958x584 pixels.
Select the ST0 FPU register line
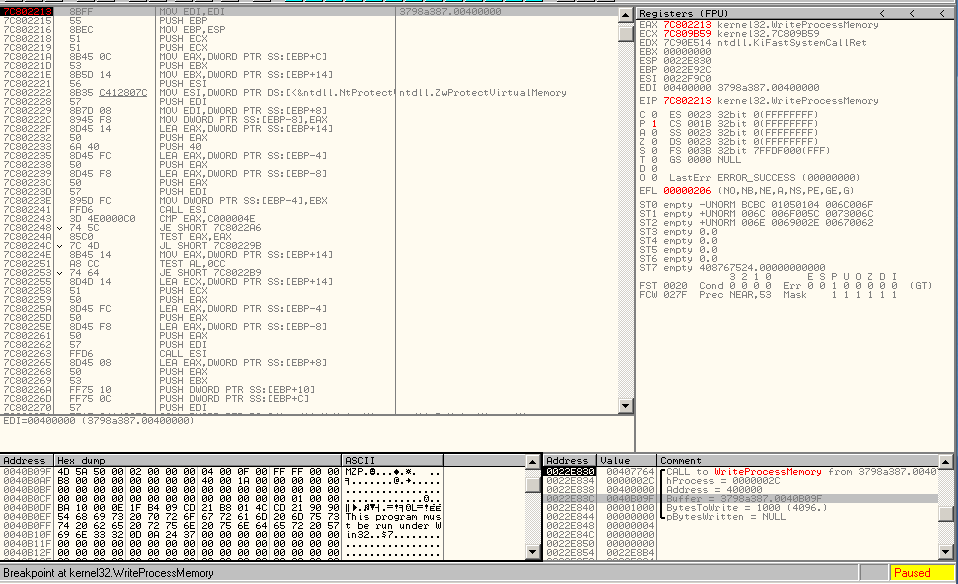(x=756, y=205)
